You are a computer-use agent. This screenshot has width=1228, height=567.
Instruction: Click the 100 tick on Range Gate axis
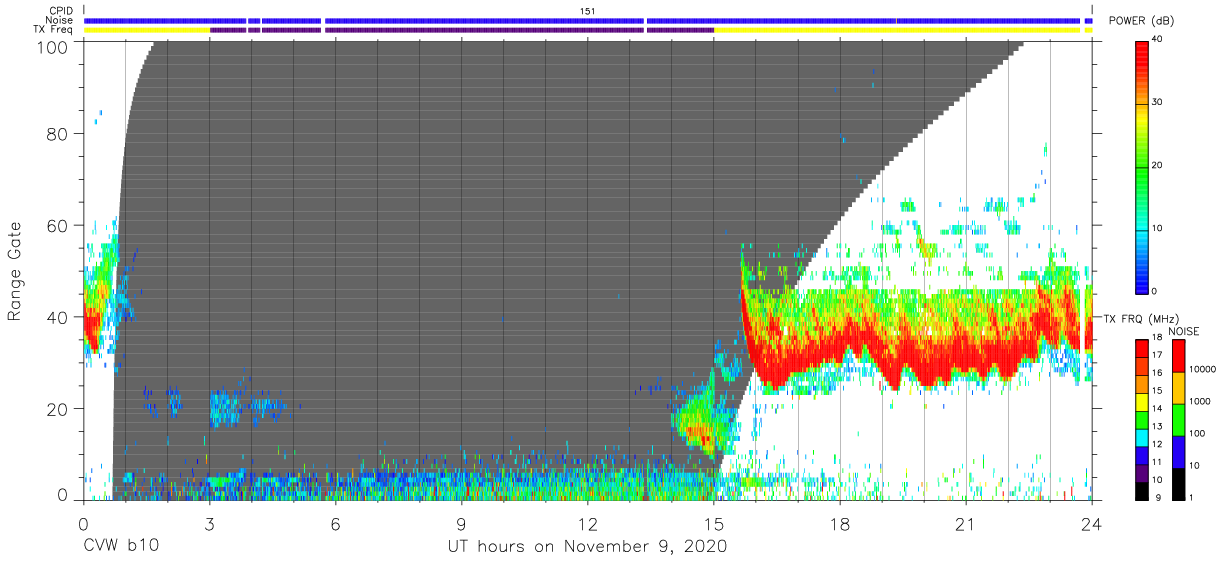tap(54, 48)
